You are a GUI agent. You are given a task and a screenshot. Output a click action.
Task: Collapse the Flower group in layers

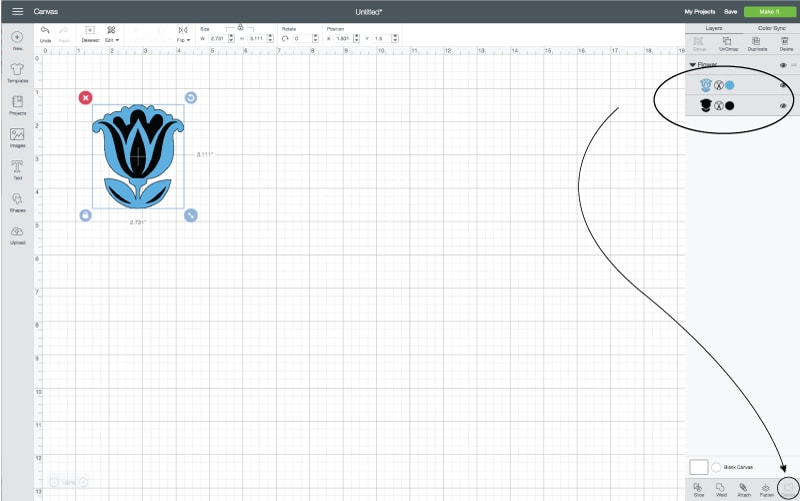691,65
